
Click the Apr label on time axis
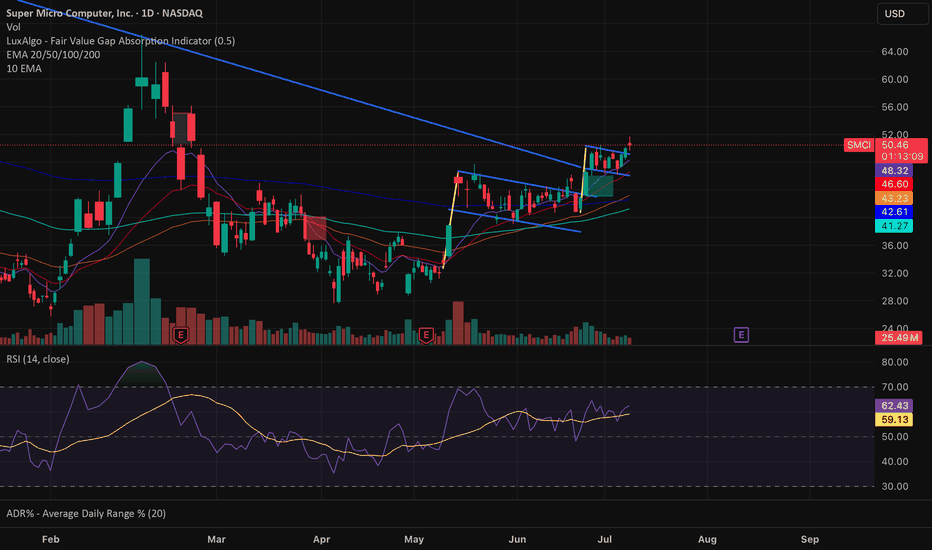click(321, 539)
